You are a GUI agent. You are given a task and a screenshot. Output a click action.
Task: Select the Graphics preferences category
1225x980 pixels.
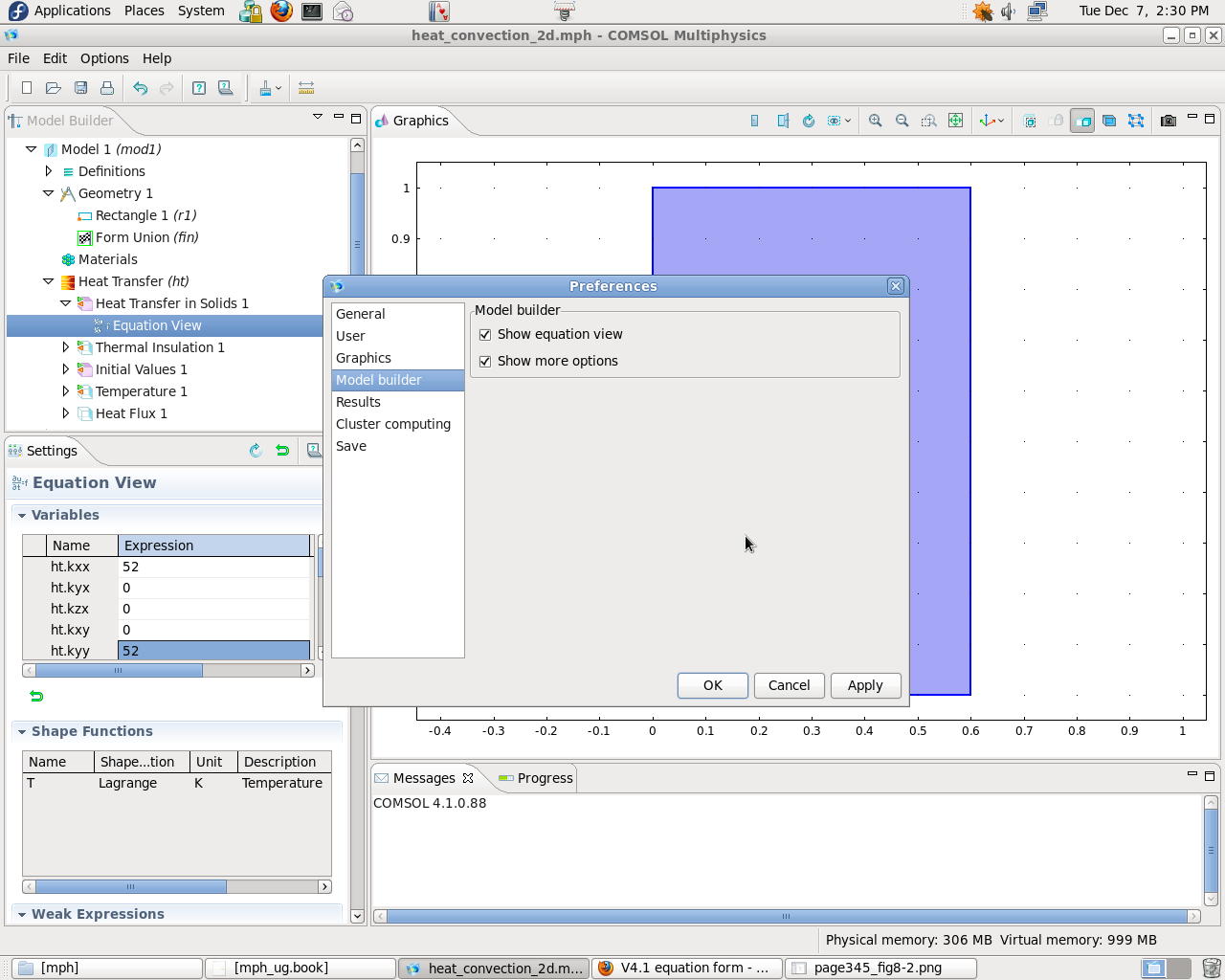[x=364, y=358]
